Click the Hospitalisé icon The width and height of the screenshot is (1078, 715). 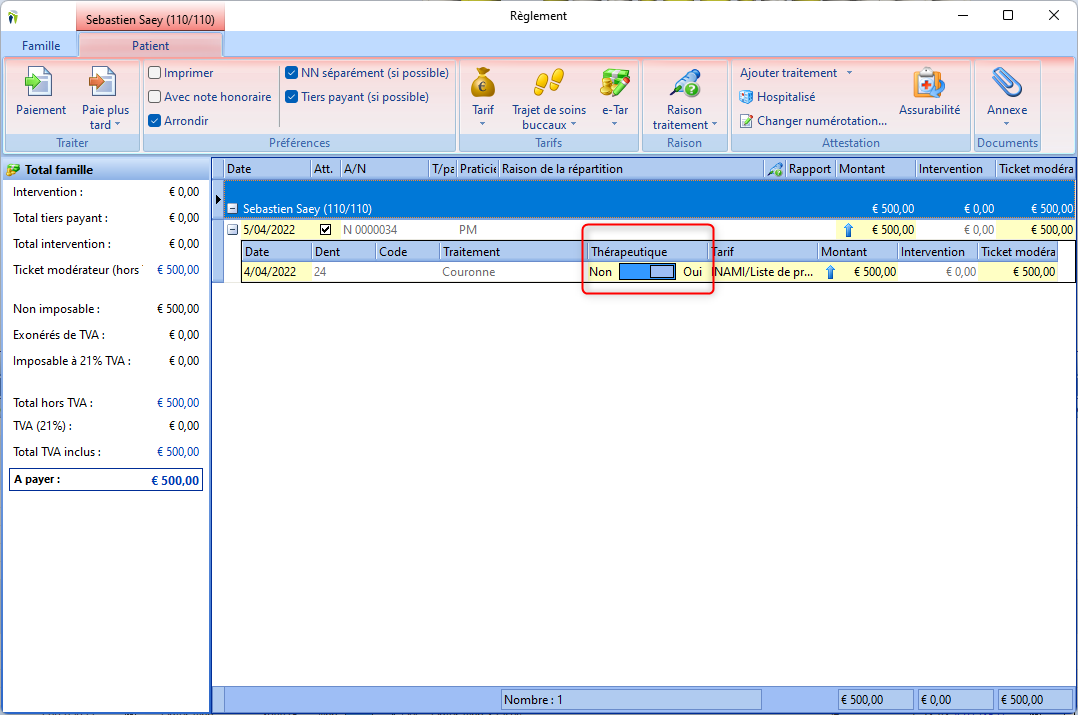(746, 97)
